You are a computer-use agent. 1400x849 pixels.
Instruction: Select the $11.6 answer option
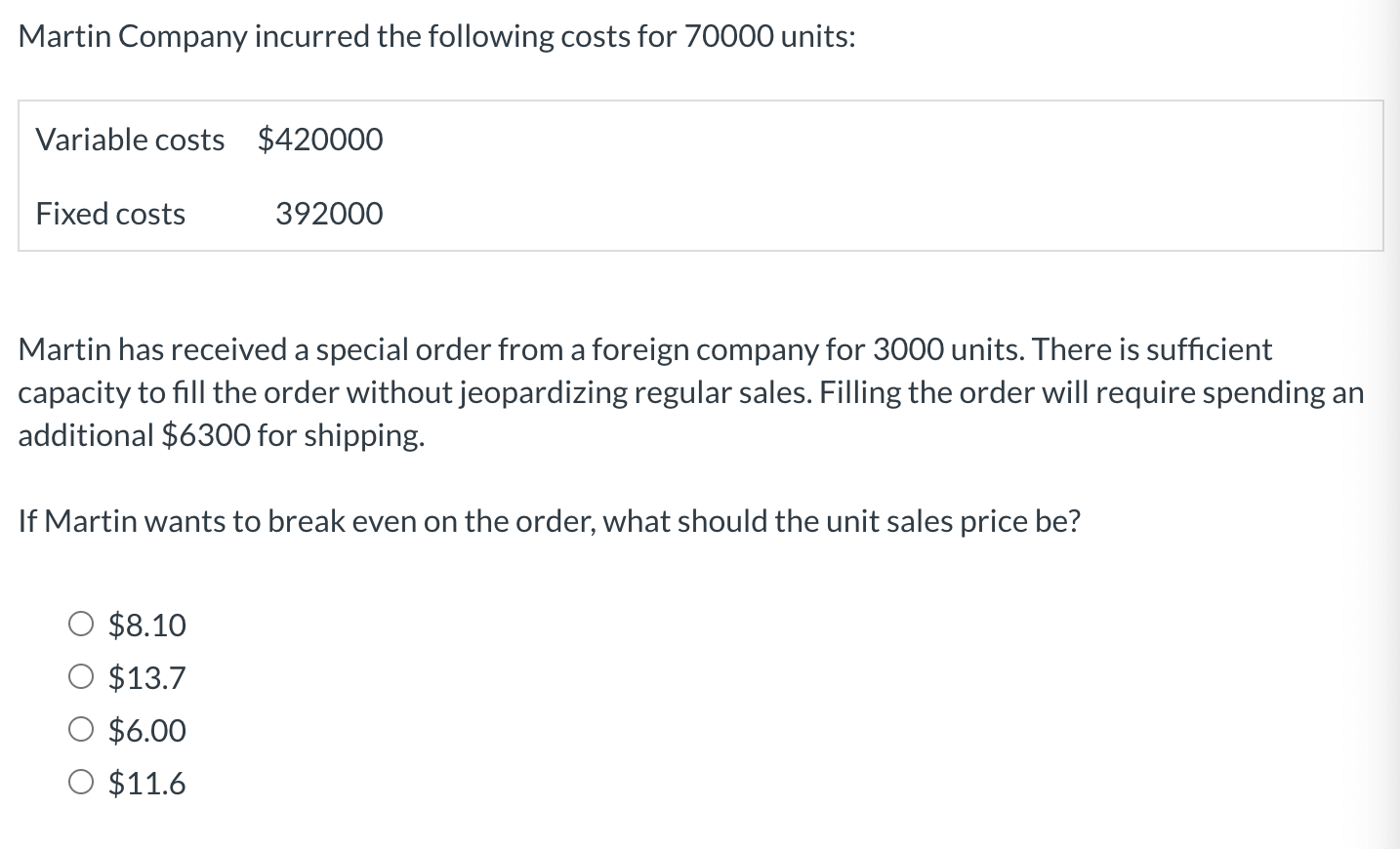tap(146, 782)
